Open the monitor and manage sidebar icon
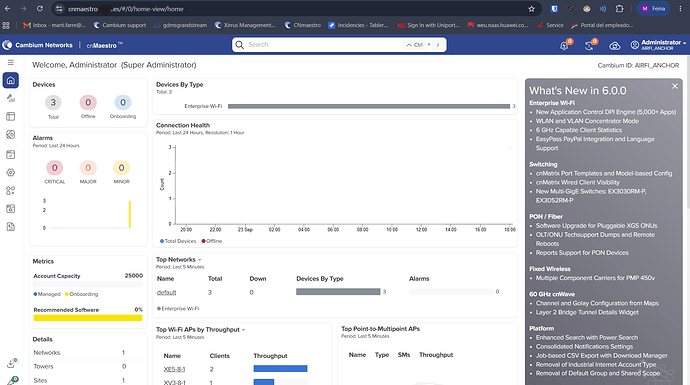Image resolution: width=690 pixels, height=385 pixels. click(x=11, y=98)
